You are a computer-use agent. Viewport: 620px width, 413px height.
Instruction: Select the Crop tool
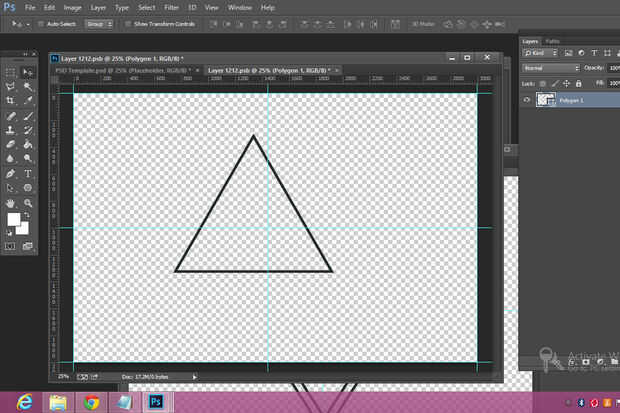(x=10, y=100)
